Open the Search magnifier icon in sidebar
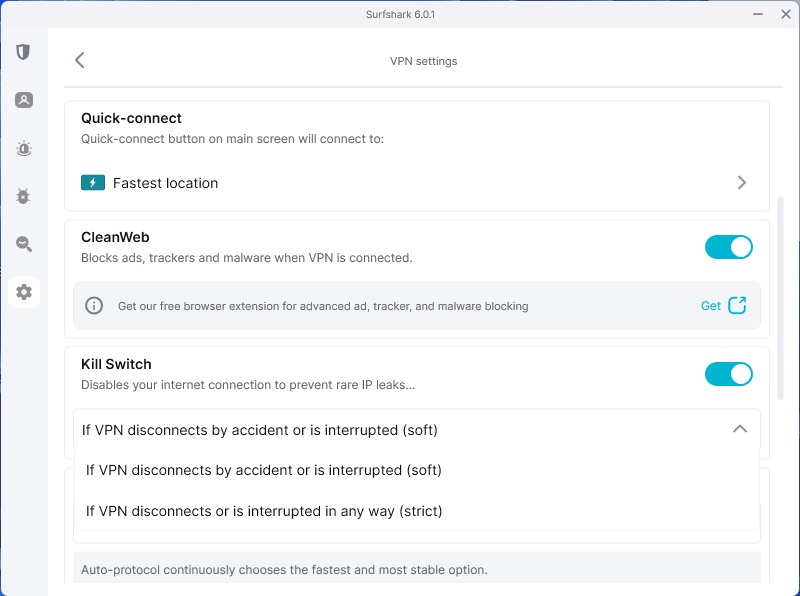This screenshot has width=800, height=596. click(23, 244)
